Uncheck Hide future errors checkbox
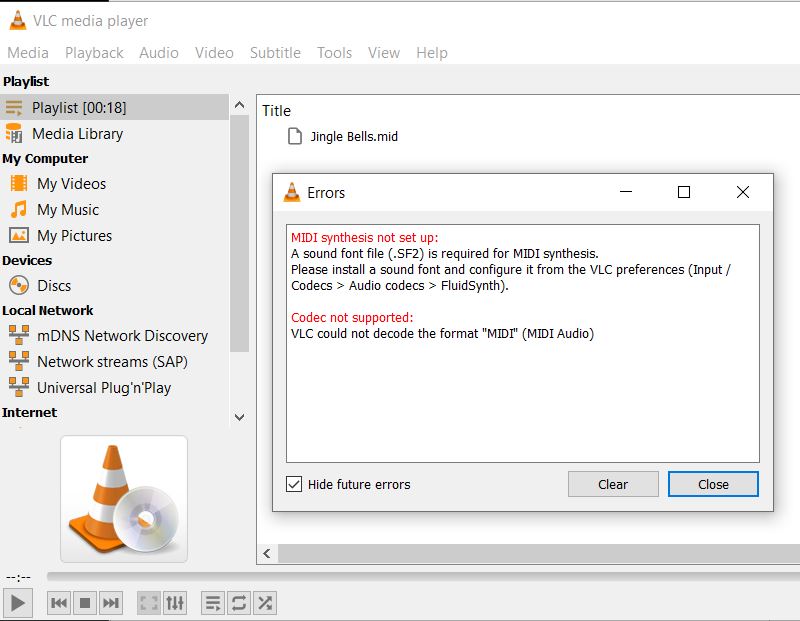The image size is (800, 621). (x=294, y=484)
